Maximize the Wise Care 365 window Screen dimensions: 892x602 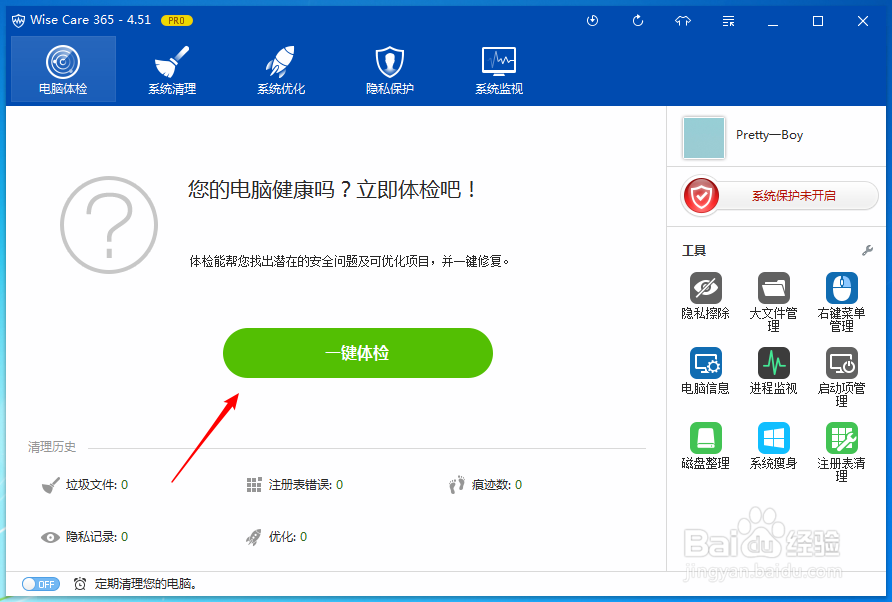(x=817, y=21)
